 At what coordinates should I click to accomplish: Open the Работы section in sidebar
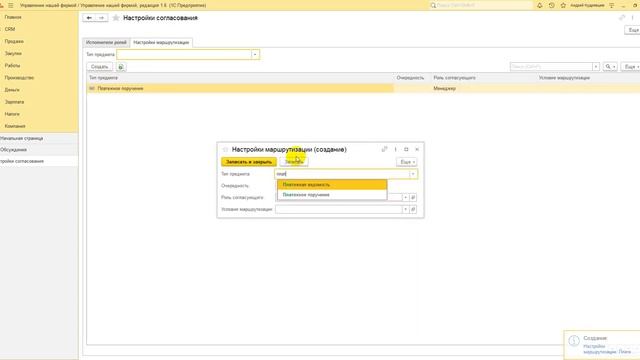[x=12, y=65]
